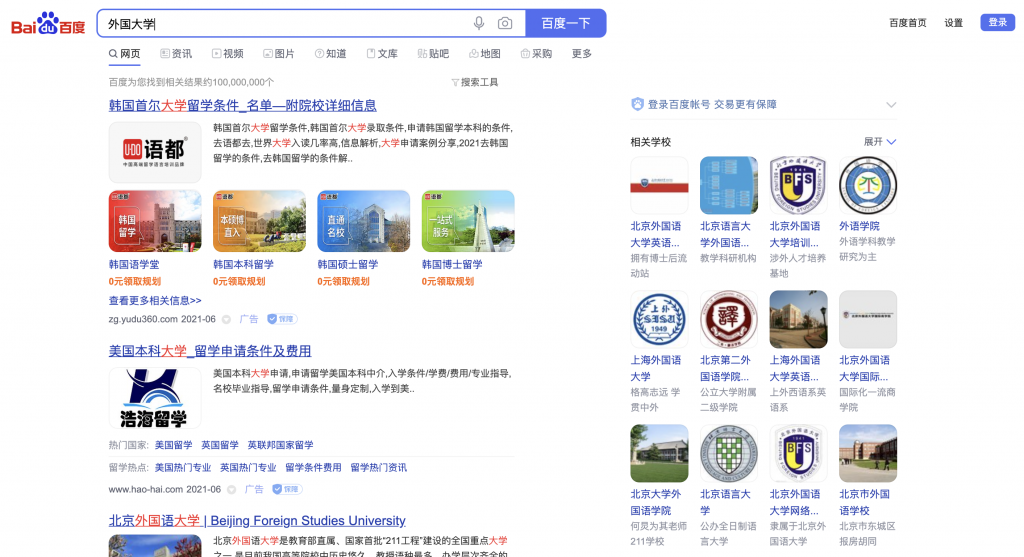This screenshot has width=1024, height=557.
Task: Switch to the 资讯 tab
Action: pyautogui.click(x=176, y=54)
